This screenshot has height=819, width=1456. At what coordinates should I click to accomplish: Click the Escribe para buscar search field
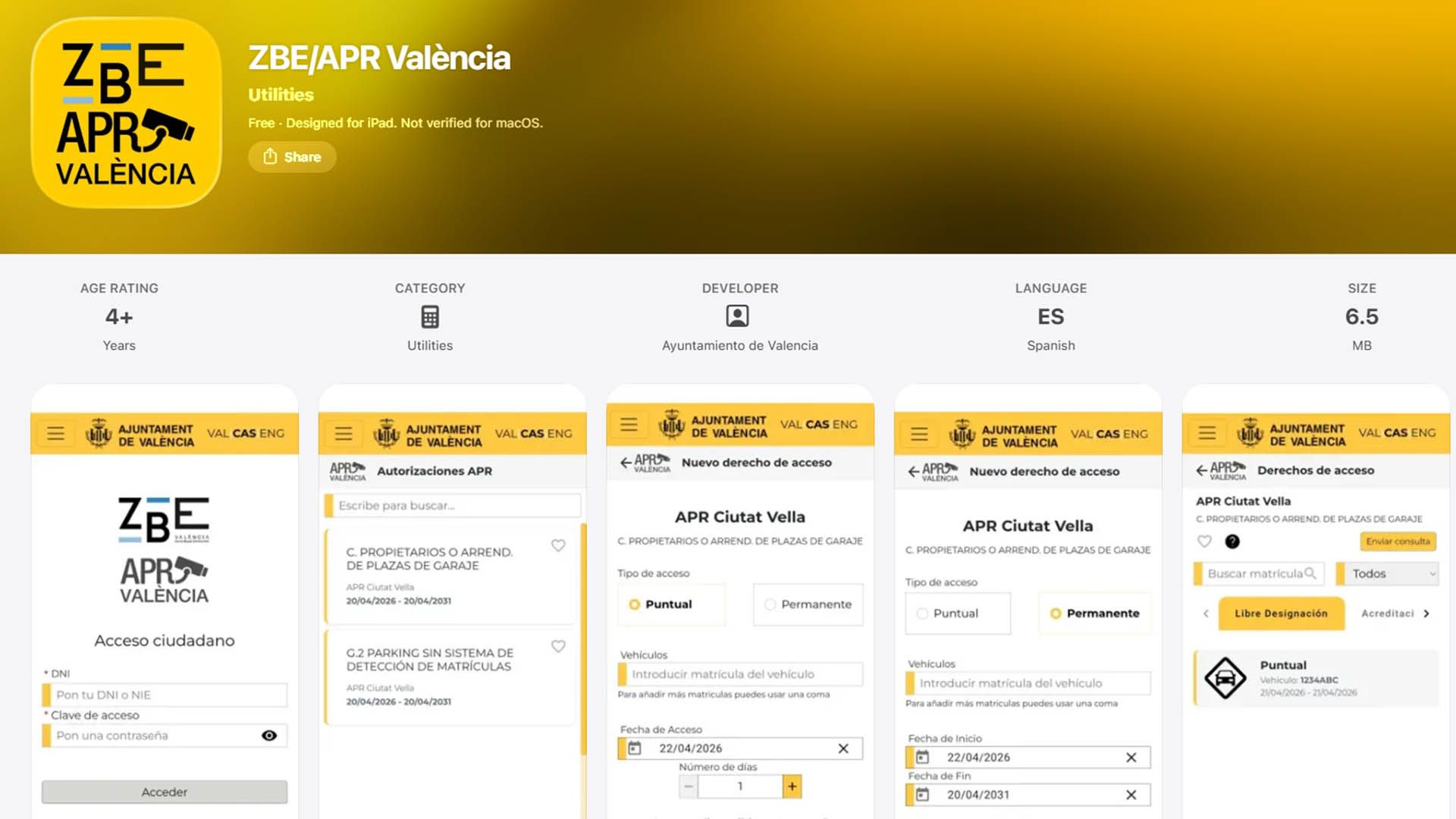(453, 506)
